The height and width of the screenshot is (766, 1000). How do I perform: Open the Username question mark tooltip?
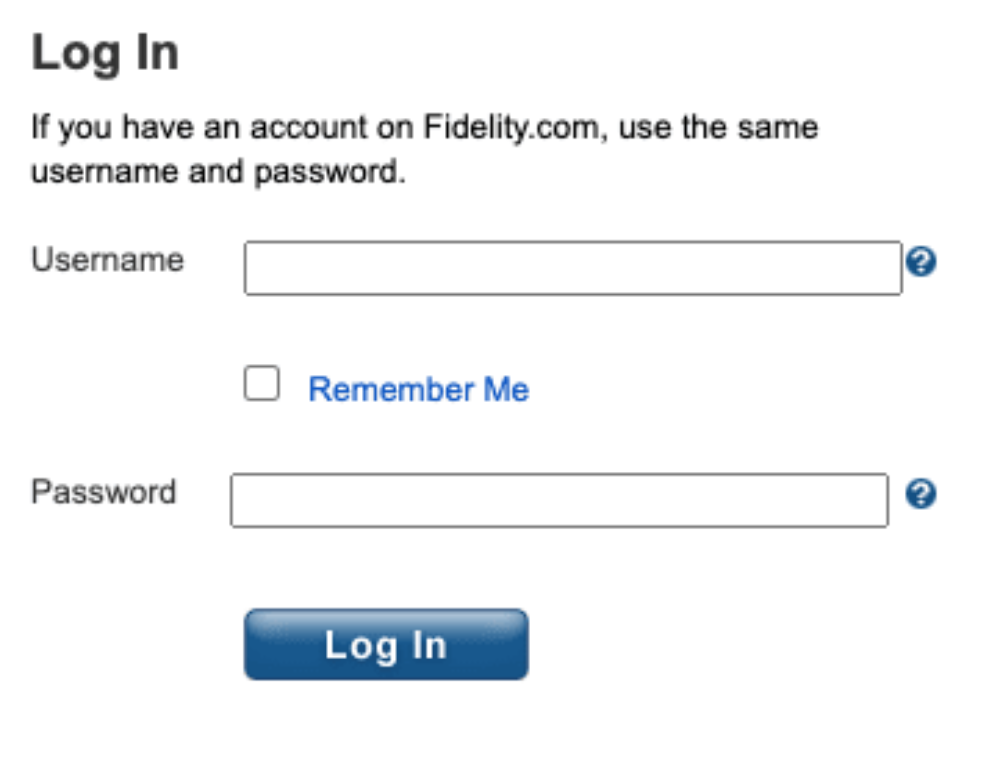coord(921,263)
